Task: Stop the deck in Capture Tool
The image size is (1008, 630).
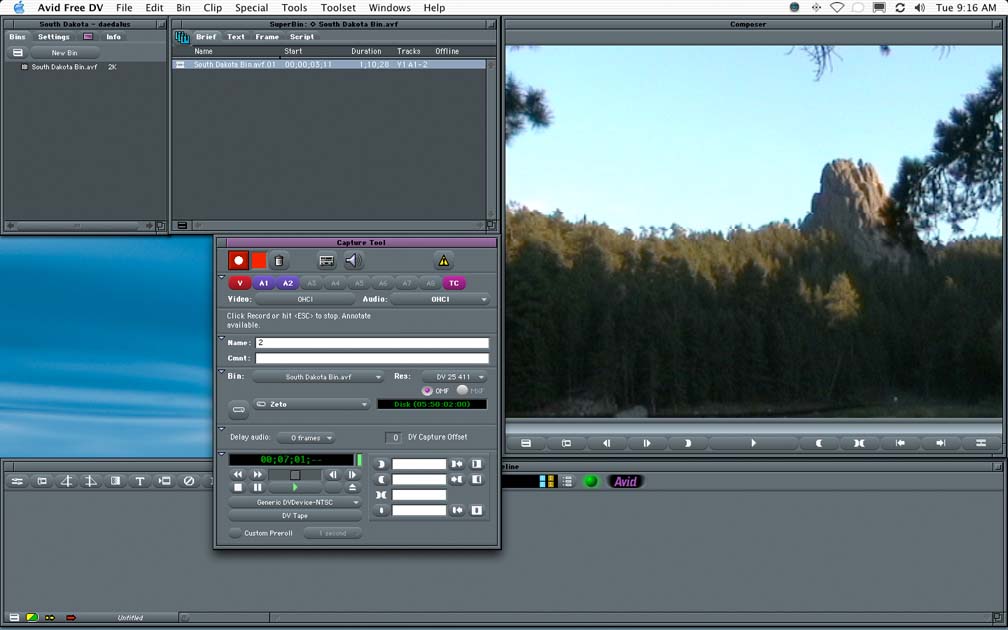Action: pyautogui.click(x=238, y=487)
